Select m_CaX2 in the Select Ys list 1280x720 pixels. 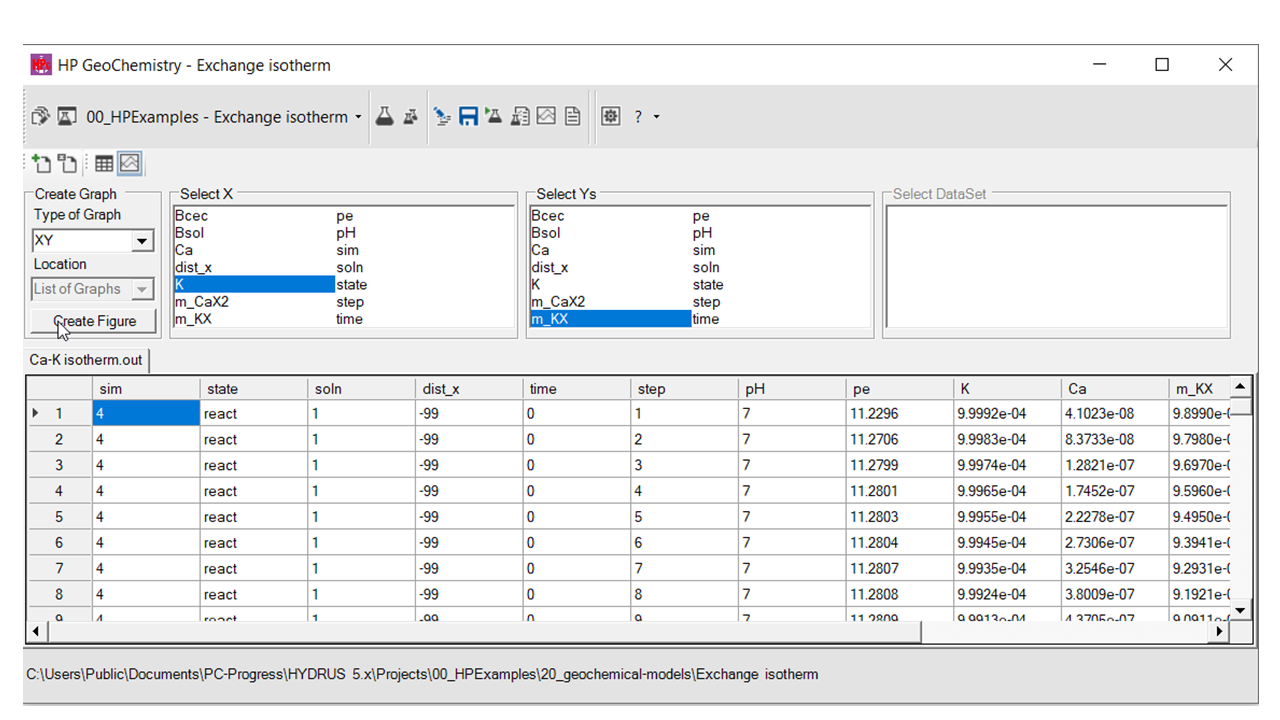[x=558, y=302]
